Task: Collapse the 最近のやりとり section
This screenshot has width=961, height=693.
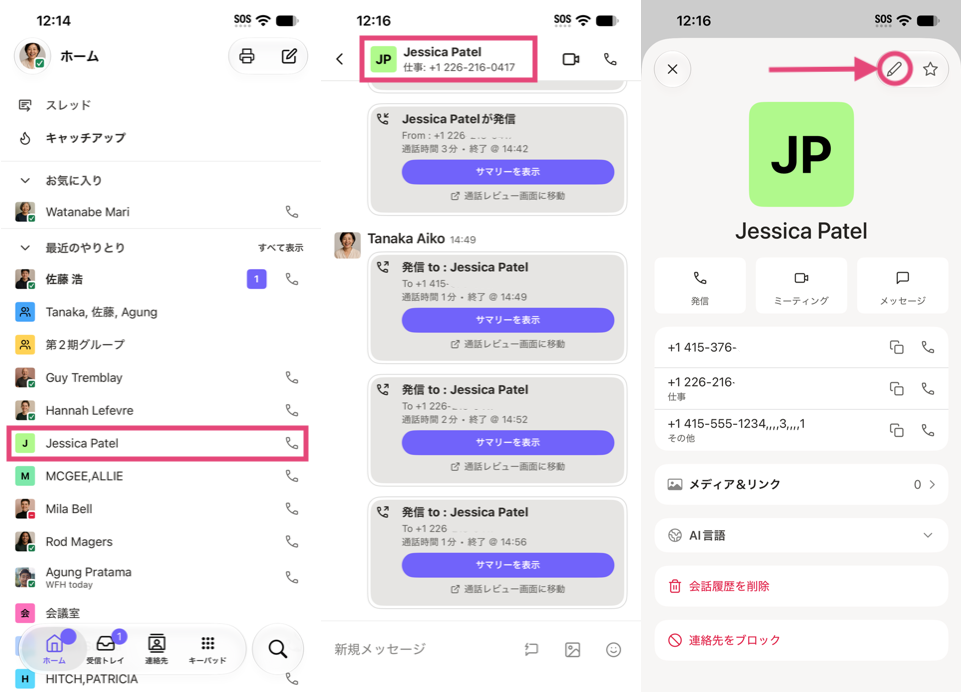Action: [x=25, y=248]
